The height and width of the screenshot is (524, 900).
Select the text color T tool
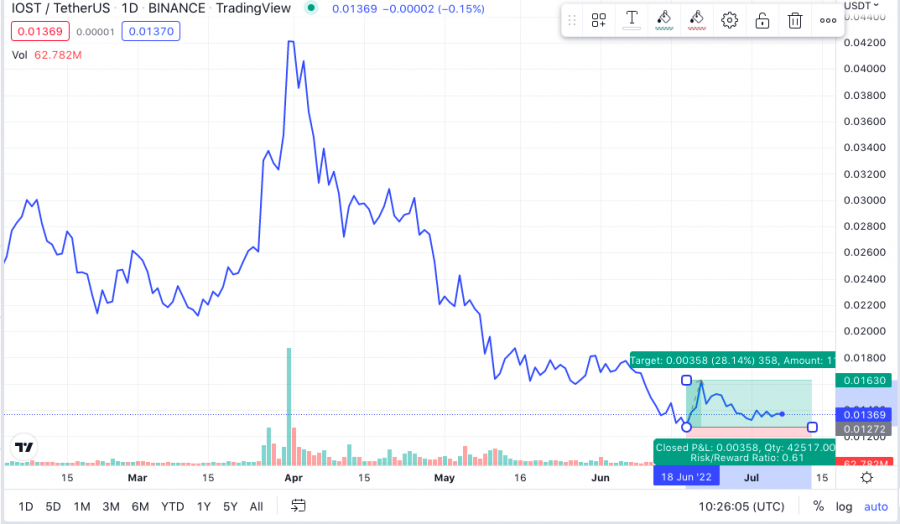pyautogui.click(x=631, y=20)
